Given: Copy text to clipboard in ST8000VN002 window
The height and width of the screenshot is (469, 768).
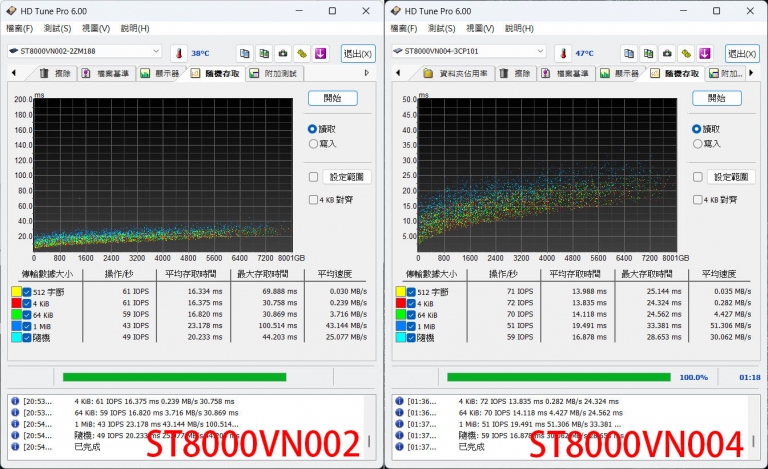Looking at the screenshot, I should click(x=245, y=53).
